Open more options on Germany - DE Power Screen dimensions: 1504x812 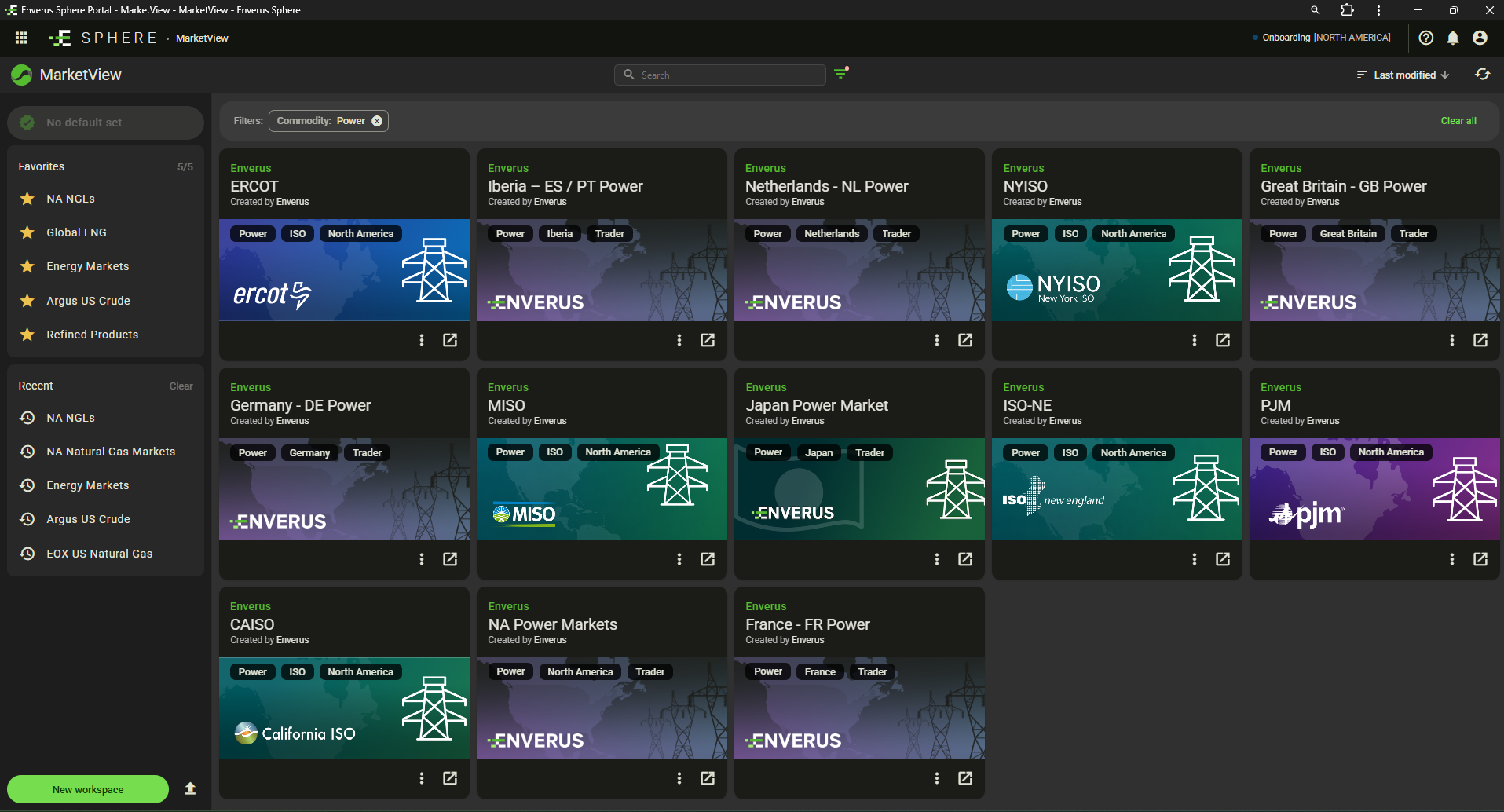422,559
